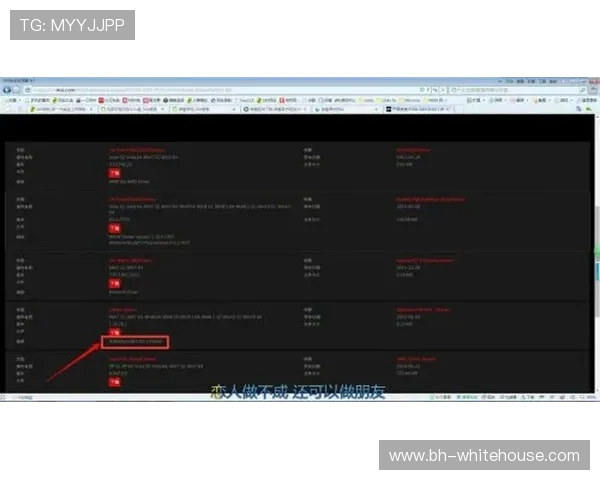Click the download button above the red highlighted box
The image size is (600, 480).
113,331
